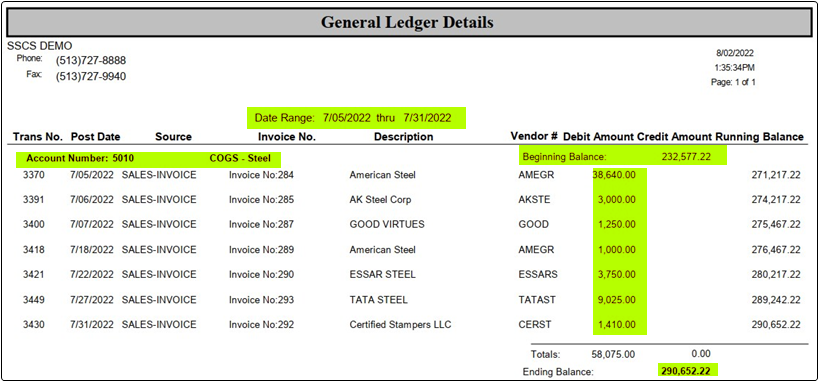Viewport: 820px width, 382px height.
Task: Click the General Ledger Details report title
Action: [x=407, y=23]
